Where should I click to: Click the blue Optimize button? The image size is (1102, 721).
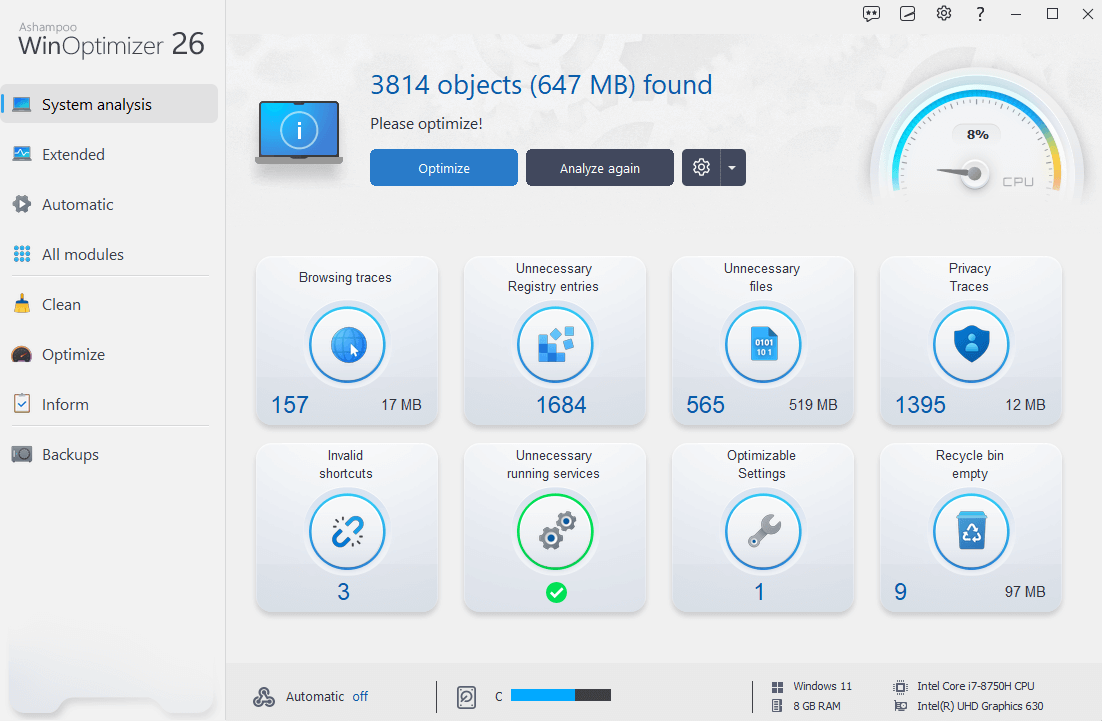click(x=443, y=167)
